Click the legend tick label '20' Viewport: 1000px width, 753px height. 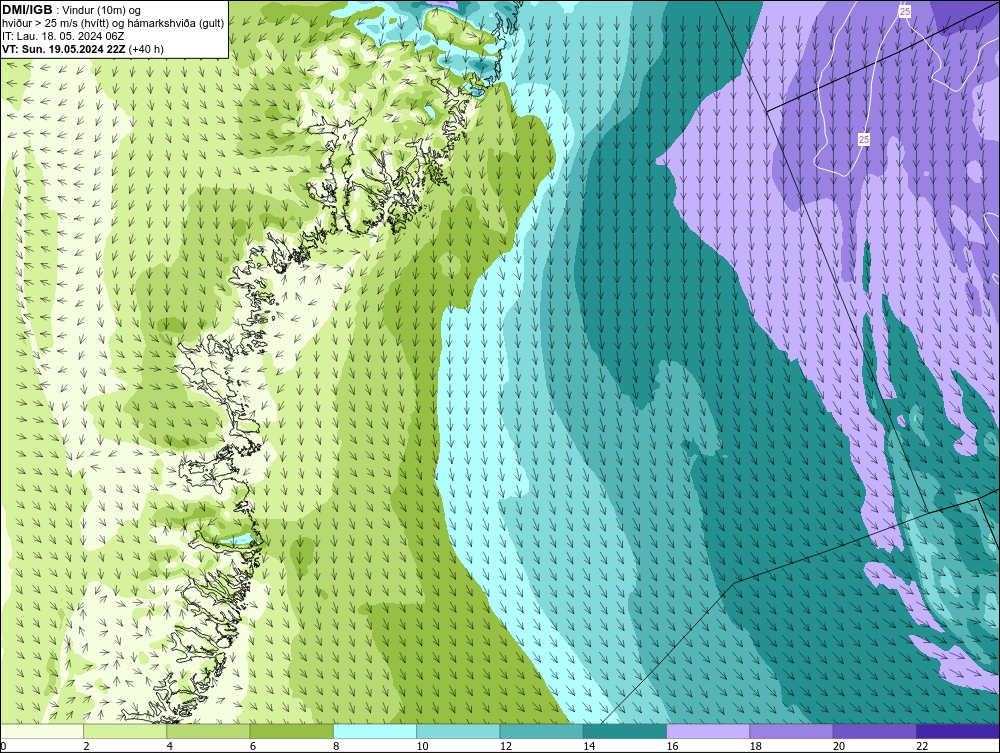839,746
